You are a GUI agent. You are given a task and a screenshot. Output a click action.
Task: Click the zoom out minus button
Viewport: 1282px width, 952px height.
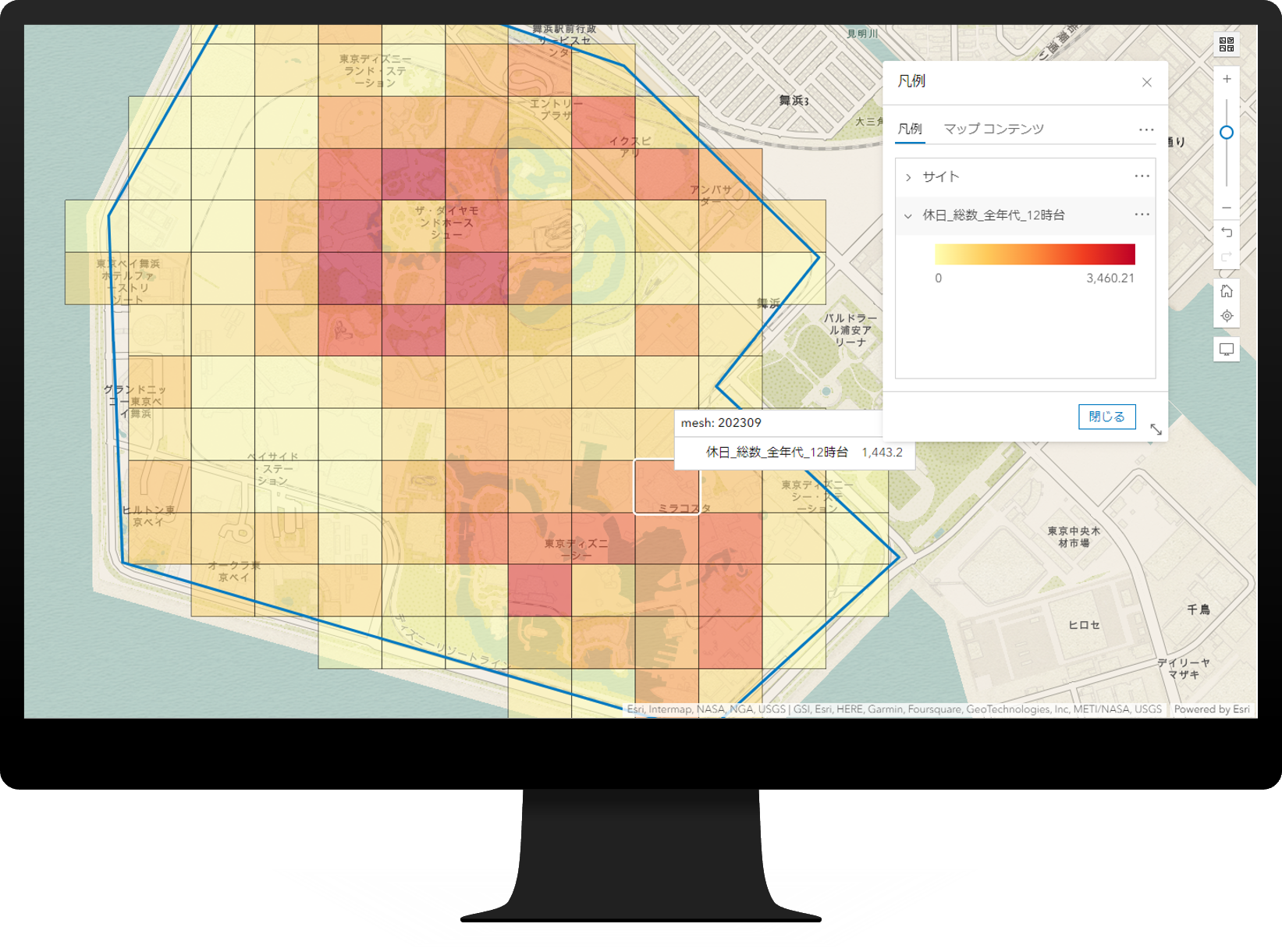pos(1227,208)
